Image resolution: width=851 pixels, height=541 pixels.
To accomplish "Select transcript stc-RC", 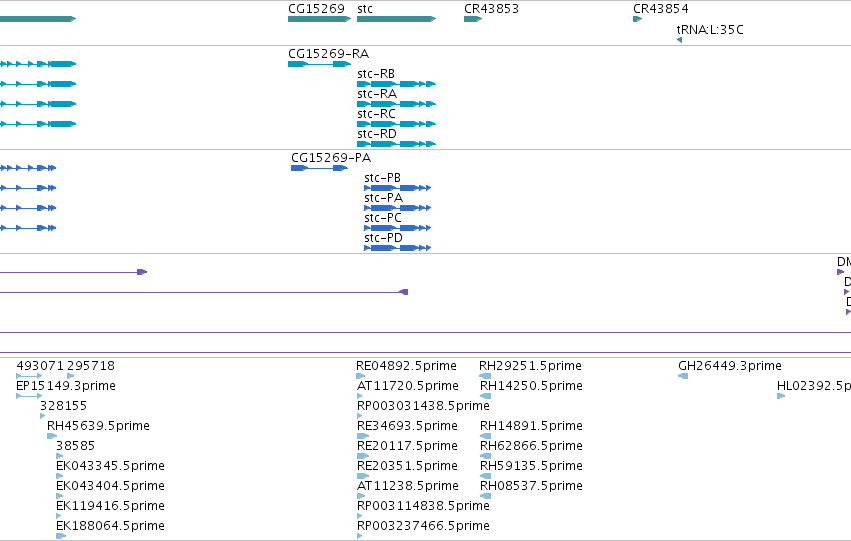I will point(396,124).
